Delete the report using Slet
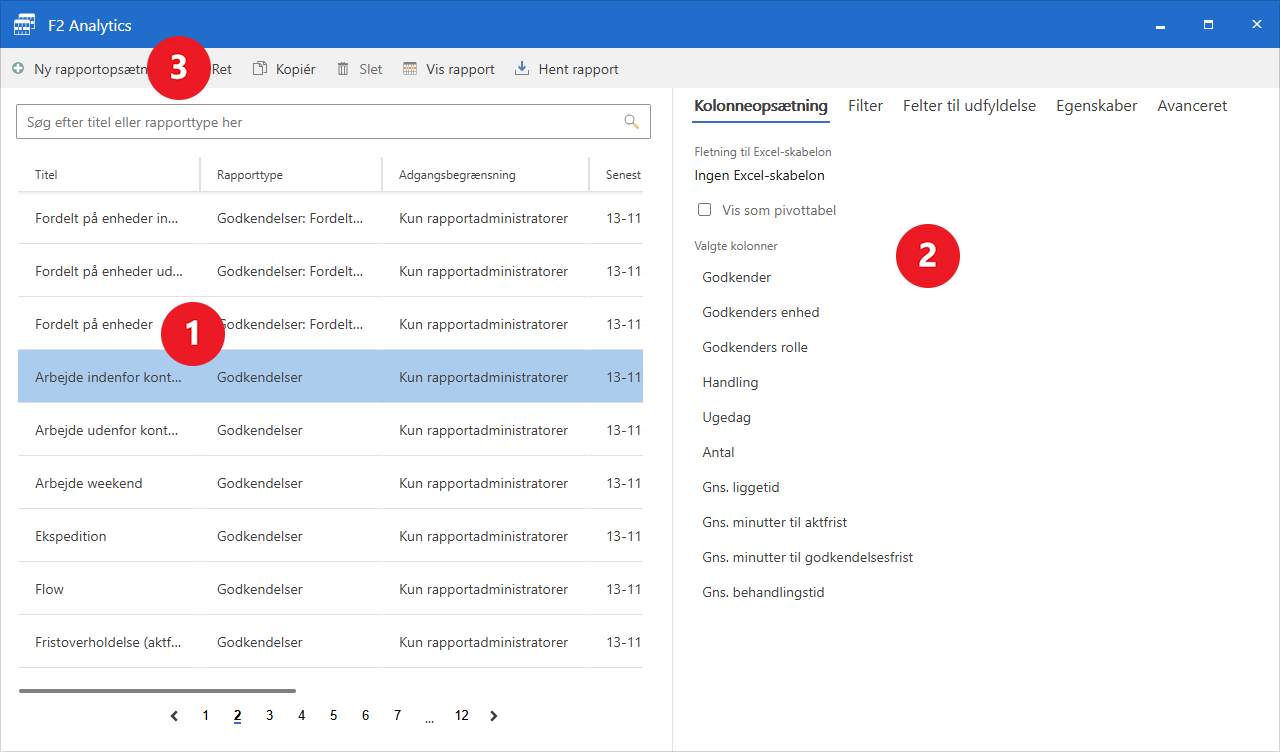This screenshot has width=1280, height=752. pyautogui.click(x=359, y=69)
